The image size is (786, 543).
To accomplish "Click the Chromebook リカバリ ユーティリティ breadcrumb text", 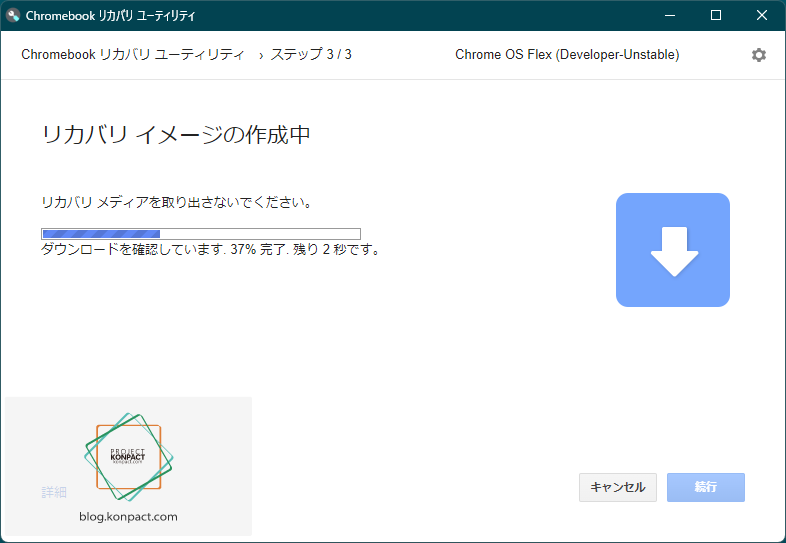I will (133, 54).
